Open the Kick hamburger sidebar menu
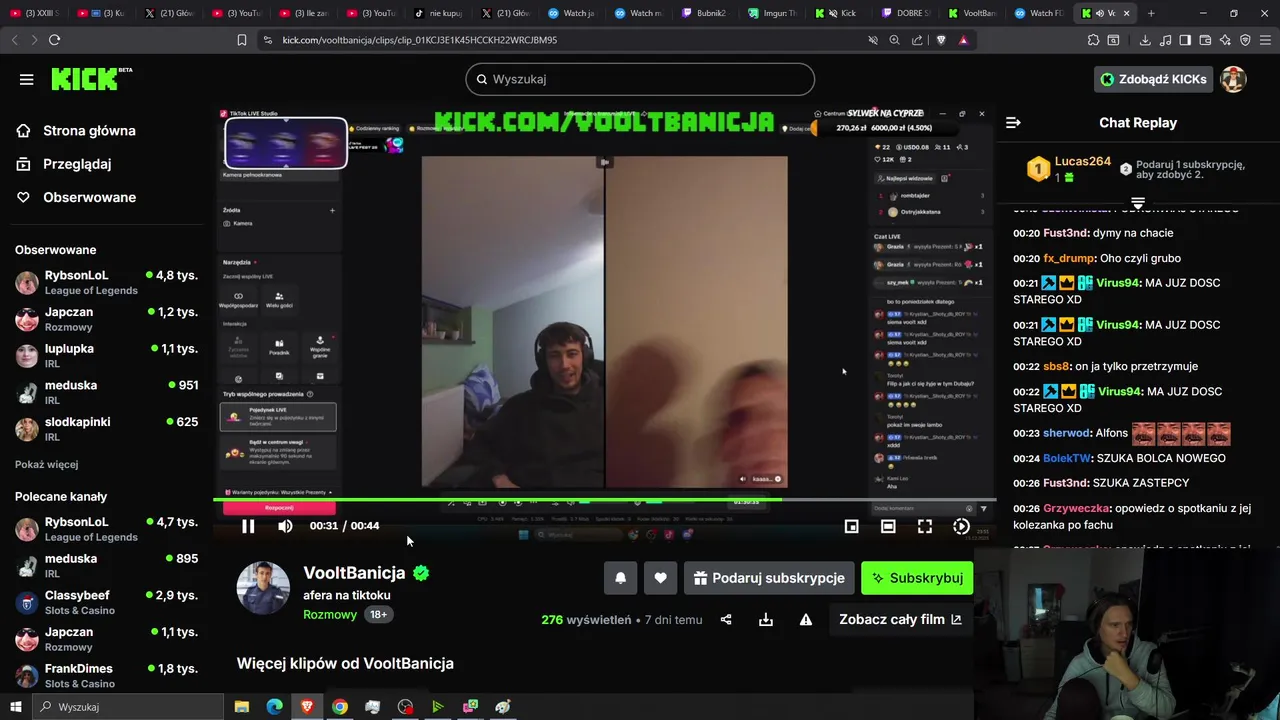This screenshot has height=720, width=1280. pyautogui.click(x=26, y=79)
